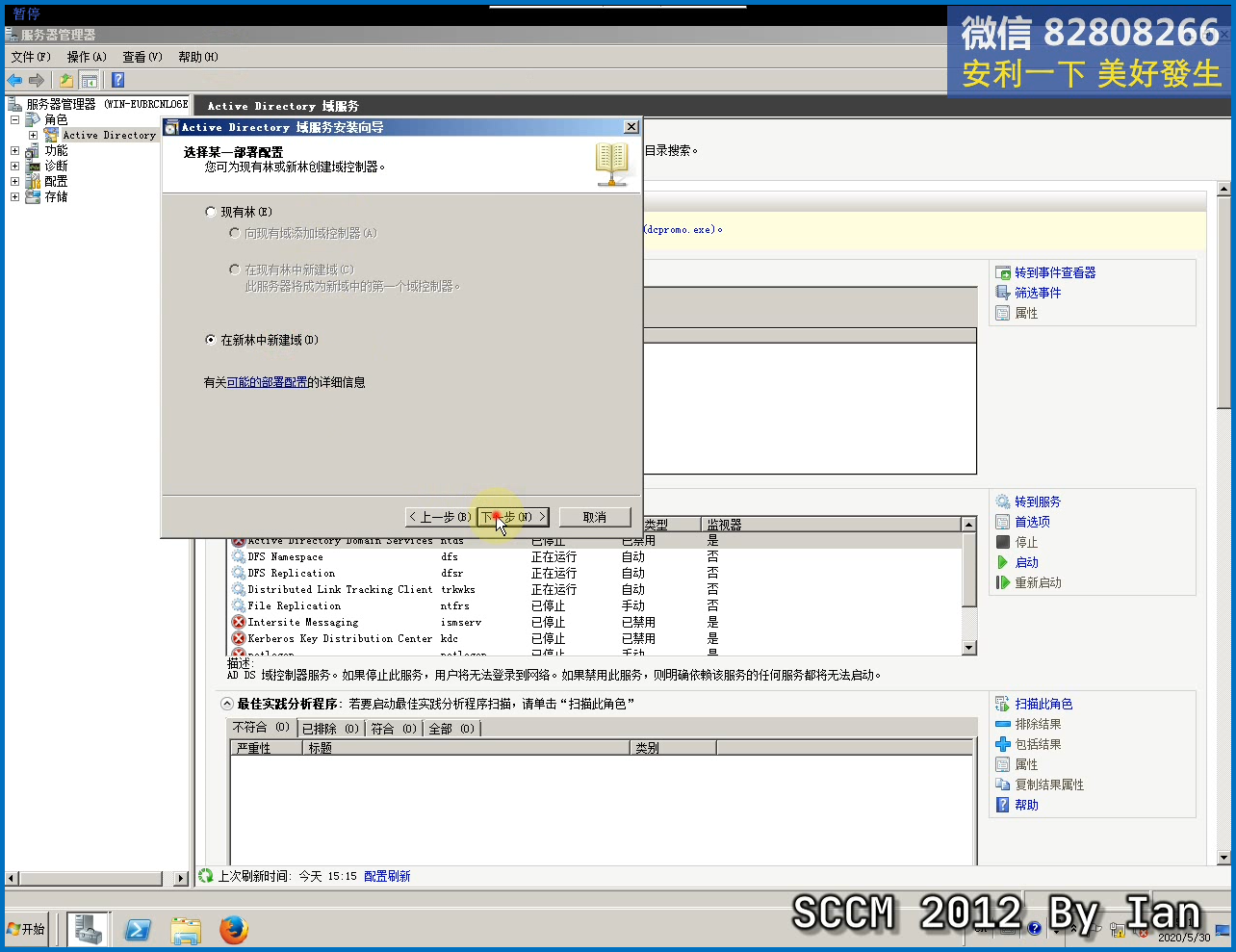Select the DFS Namespace service row
Image resolution: width=1236 pixels, height=952 pixels.
pyautogui.click(x=595, y=556)
